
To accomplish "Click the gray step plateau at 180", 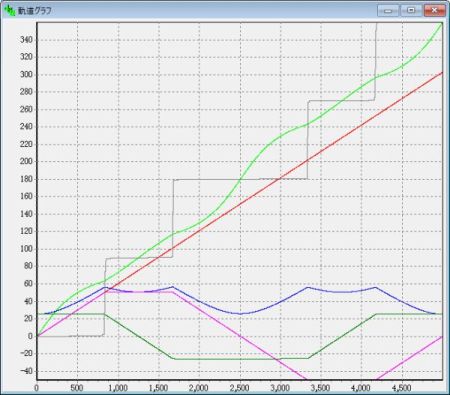I will point(240,179).
